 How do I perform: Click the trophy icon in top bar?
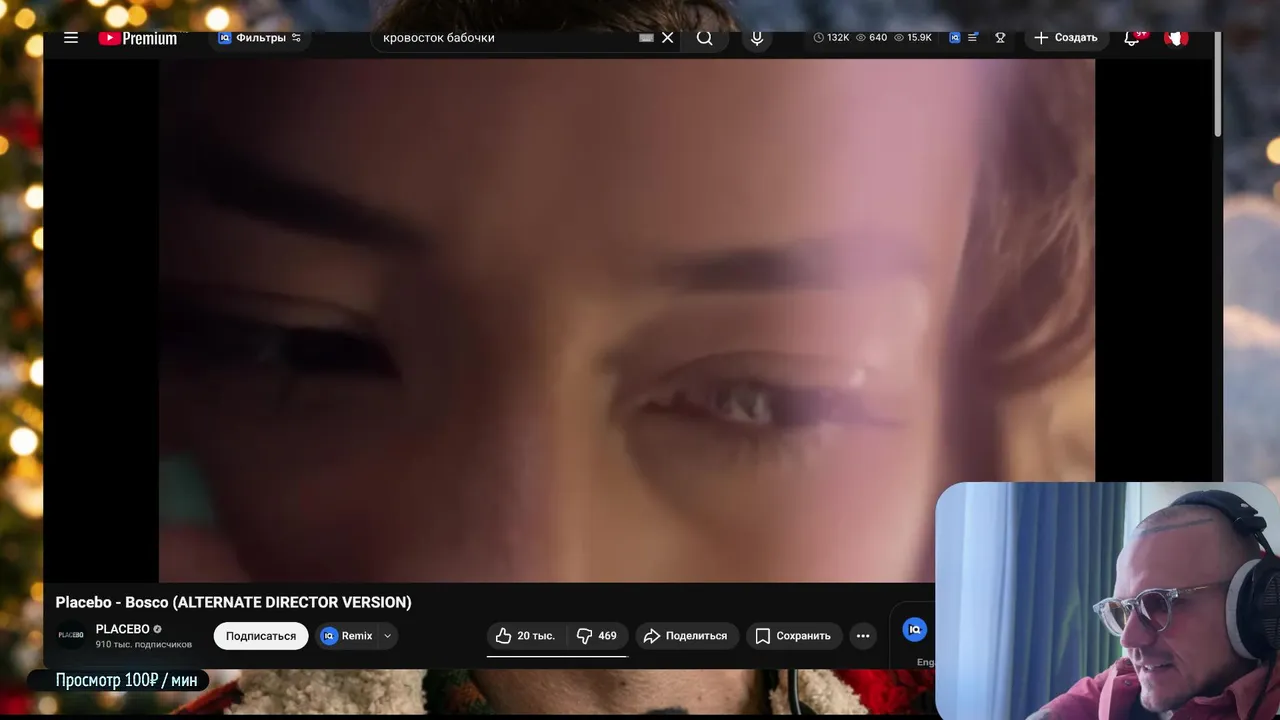click(x=1000, y=38)
